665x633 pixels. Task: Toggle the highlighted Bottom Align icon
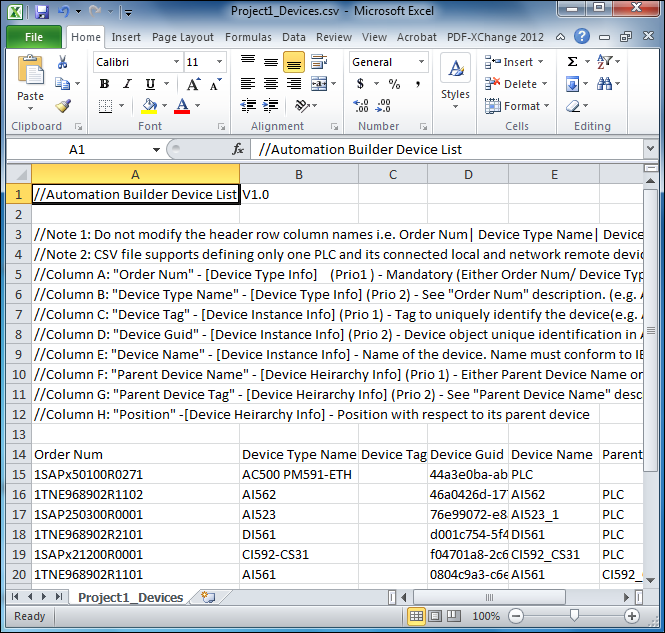click(x=293, y=62)
